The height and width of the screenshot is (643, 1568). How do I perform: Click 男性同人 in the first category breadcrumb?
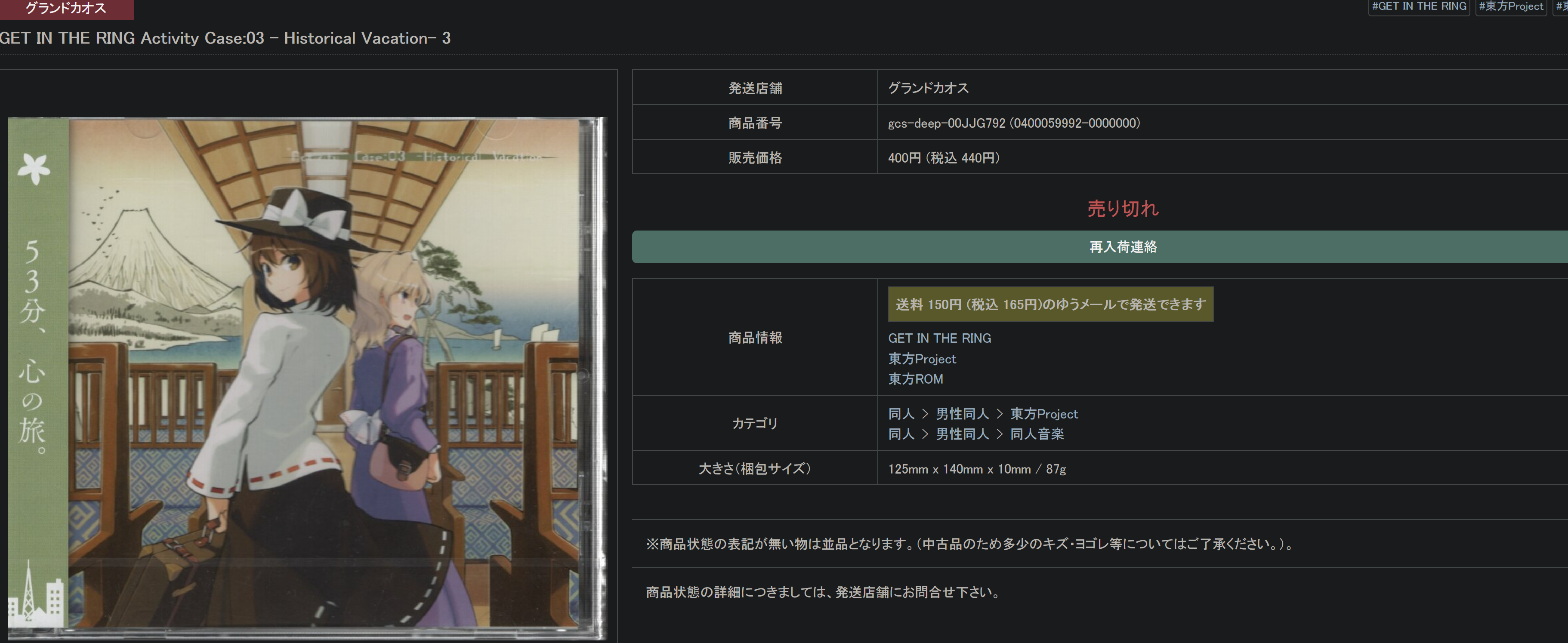[x=962, y=414]
